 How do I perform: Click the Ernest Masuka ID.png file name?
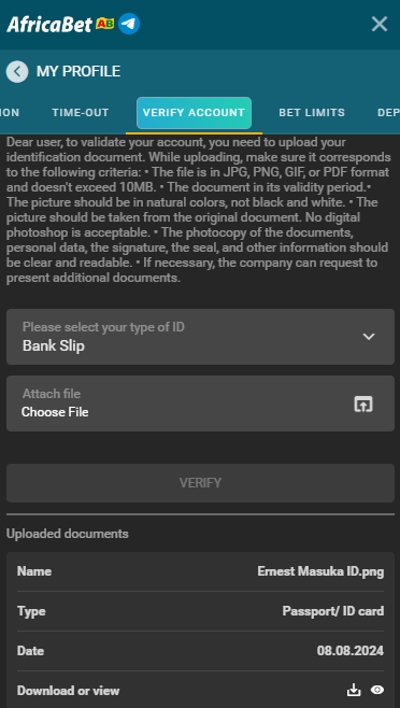coord(321,572)
